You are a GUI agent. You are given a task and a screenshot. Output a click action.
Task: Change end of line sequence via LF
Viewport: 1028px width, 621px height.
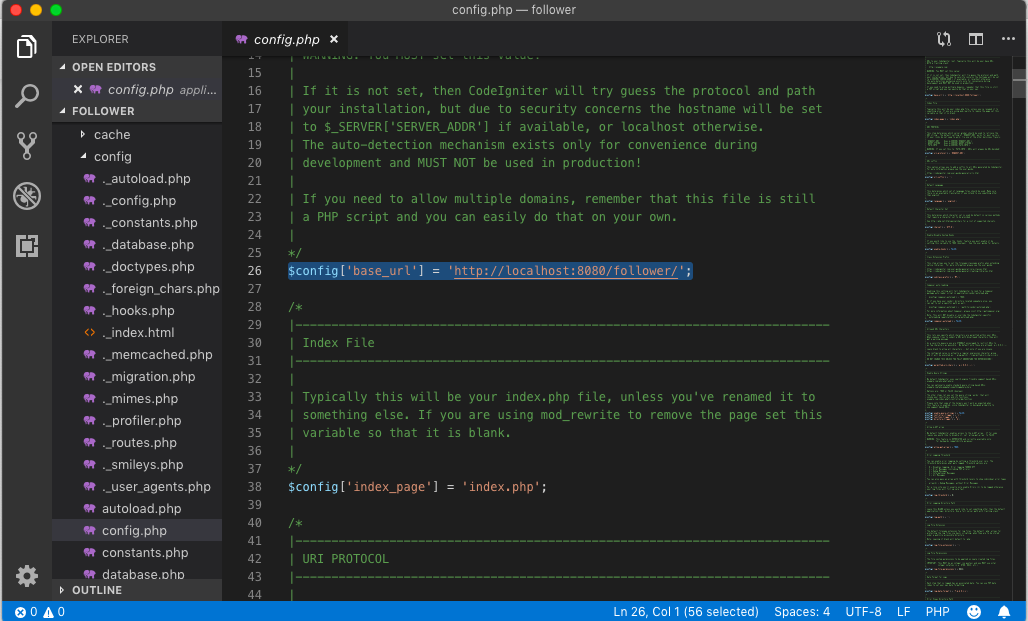point(903,612)
